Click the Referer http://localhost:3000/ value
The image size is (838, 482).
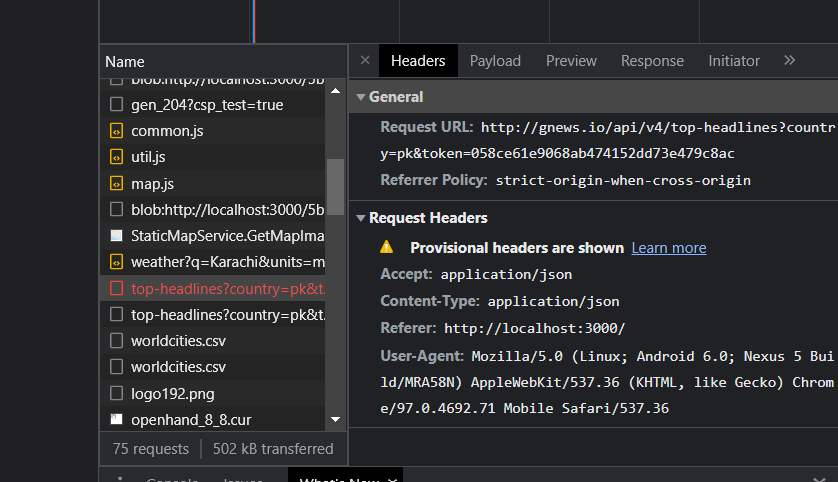point(534,328)
